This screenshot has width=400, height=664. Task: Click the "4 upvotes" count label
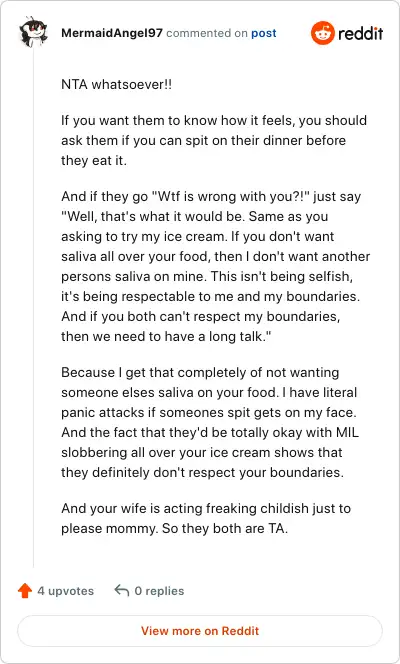tap(66, 591)
